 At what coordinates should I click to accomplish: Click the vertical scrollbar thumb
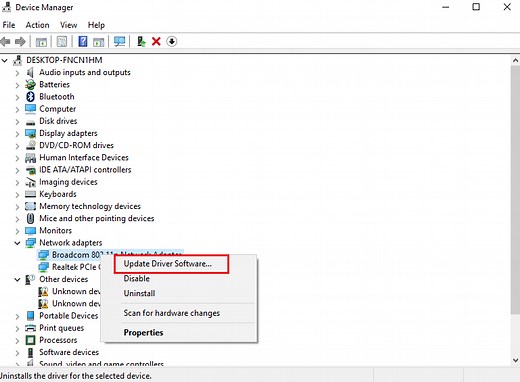[515, 189]
